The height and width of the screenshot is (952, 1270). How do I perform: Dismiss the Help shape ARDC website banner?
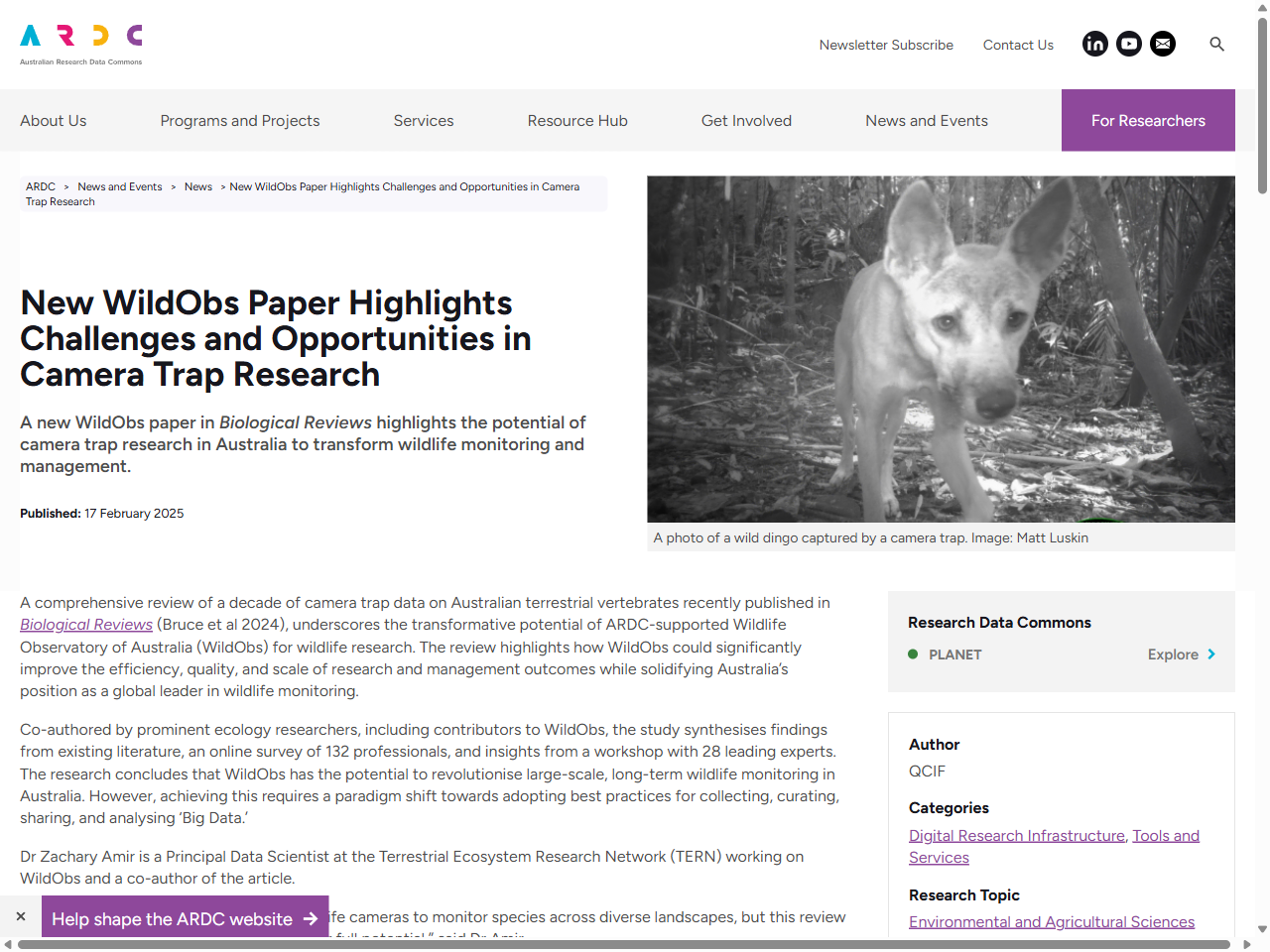point(20,916)
